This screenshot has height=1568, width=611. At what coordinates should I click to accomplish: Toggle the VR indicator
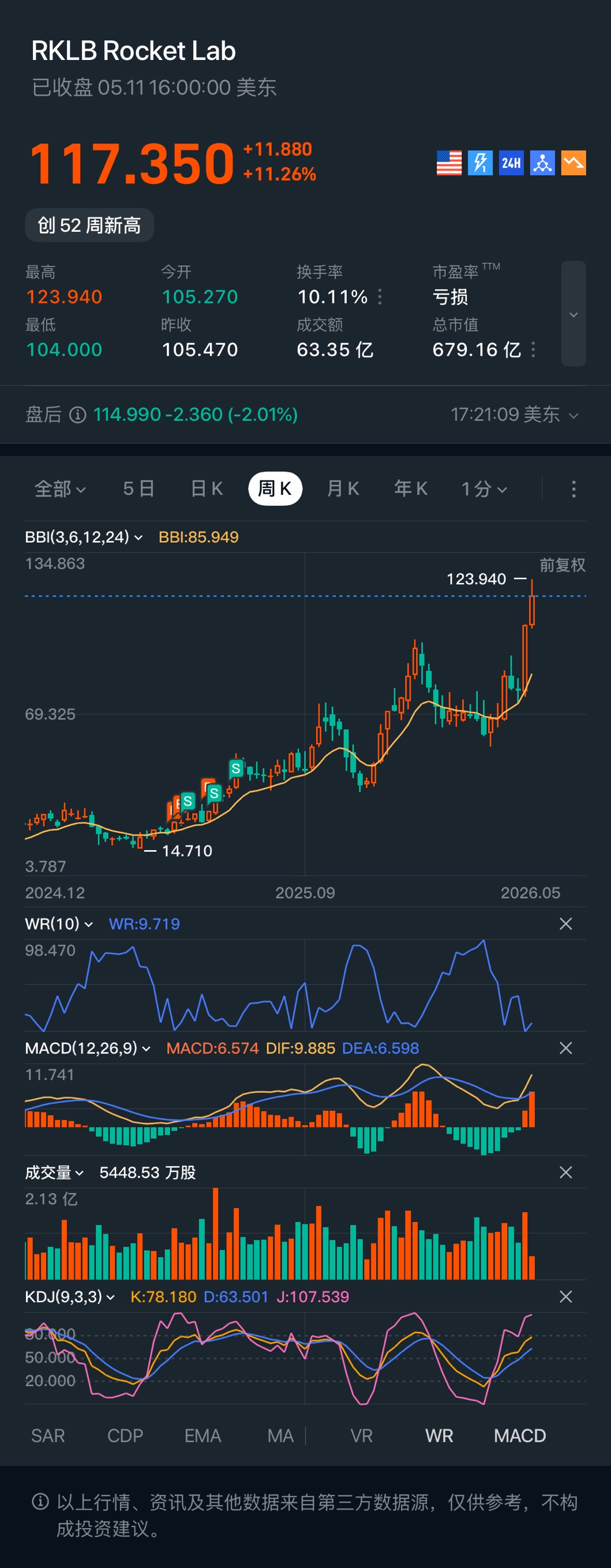coord(361,1436)
